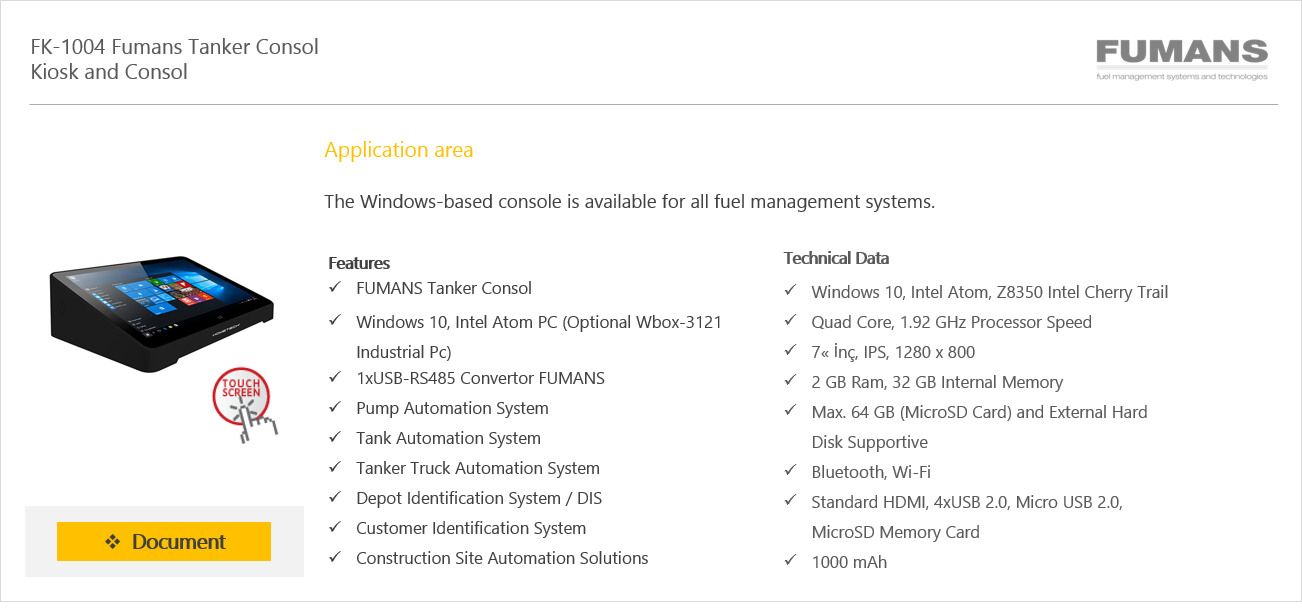
Task: Click the "Application area" heading
Action: [399, 150]
